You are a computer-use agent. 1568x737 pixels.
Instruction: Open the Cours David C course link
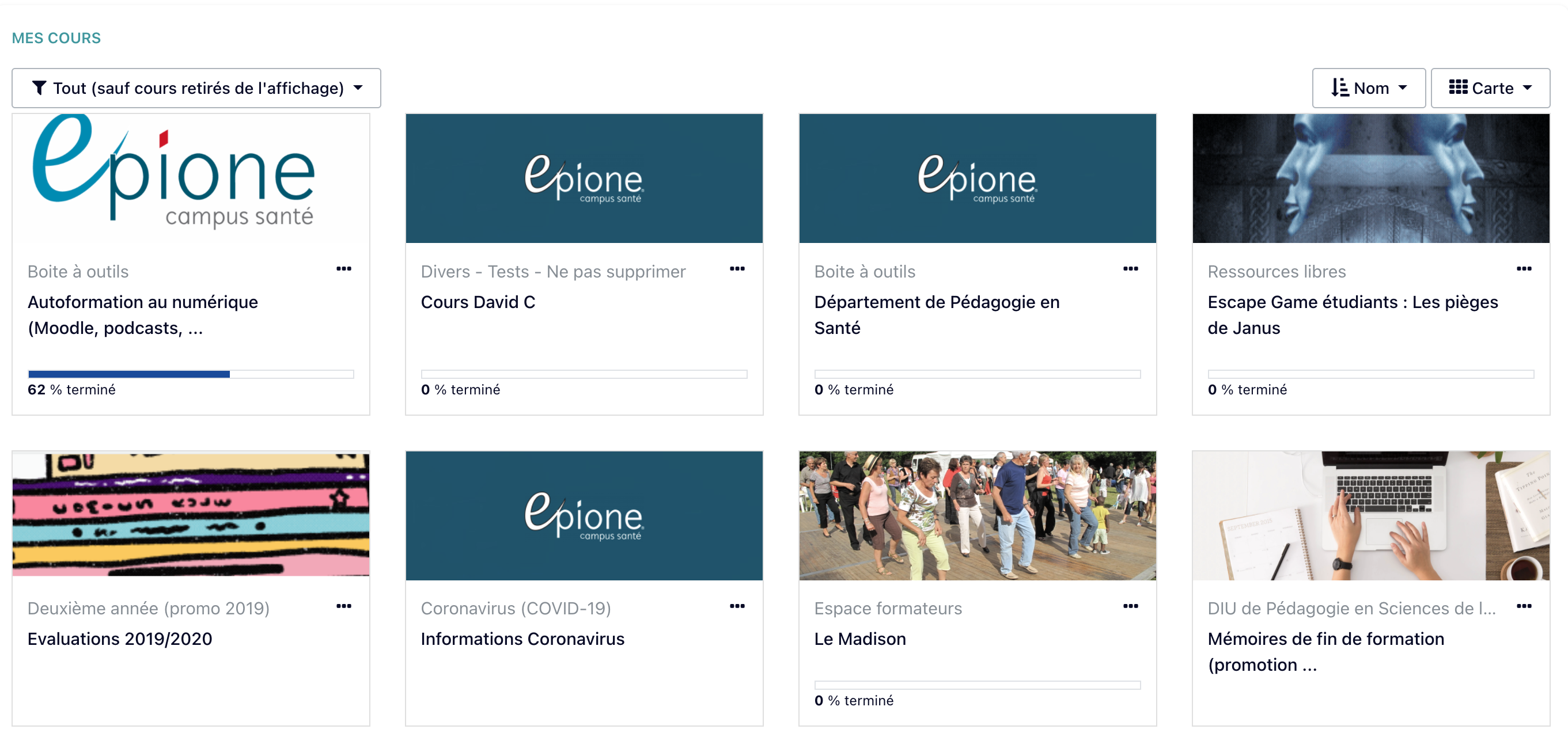click(478, 302)
